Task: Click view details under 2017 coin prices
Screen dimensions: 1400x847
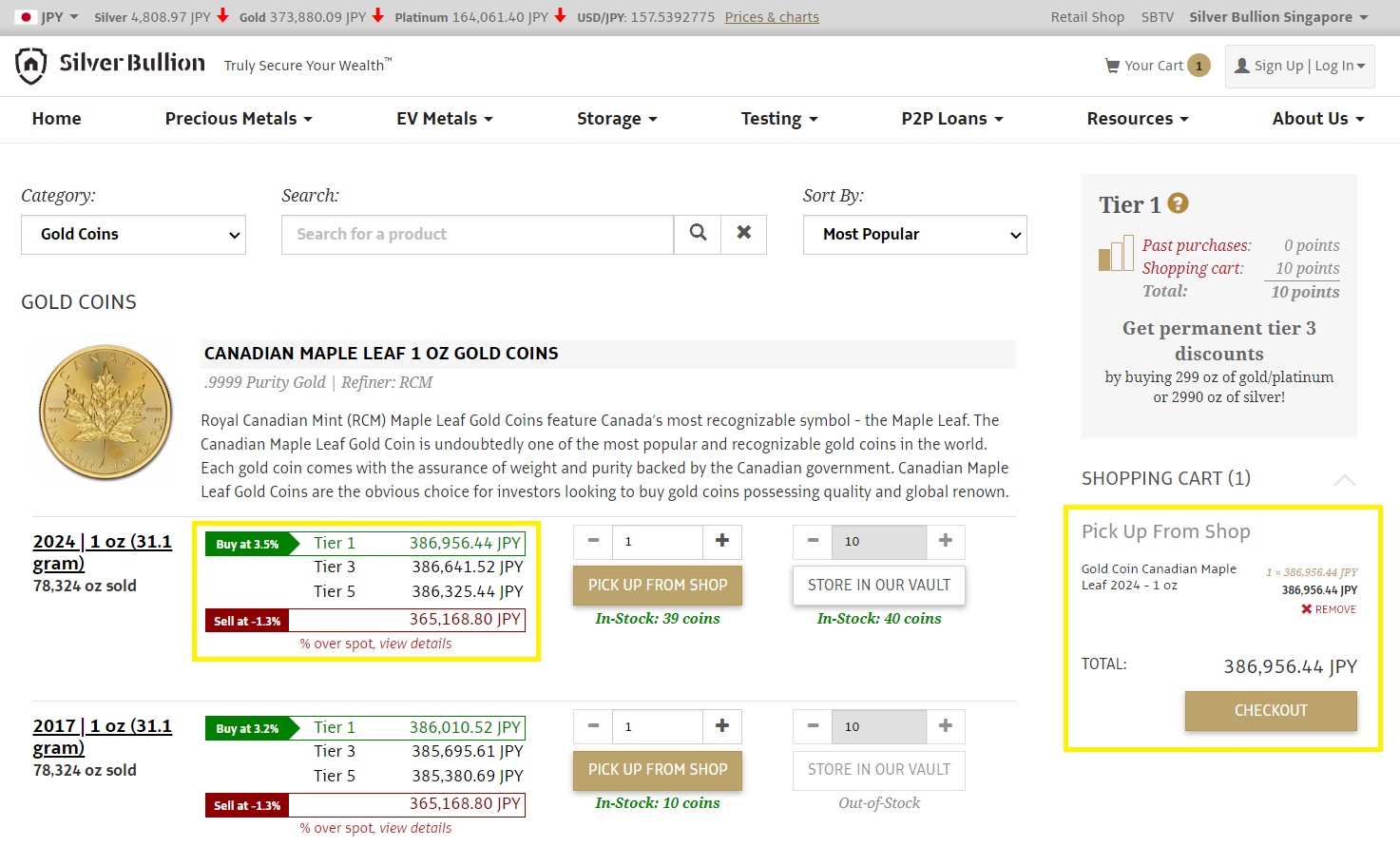Action: coord(415,828)
